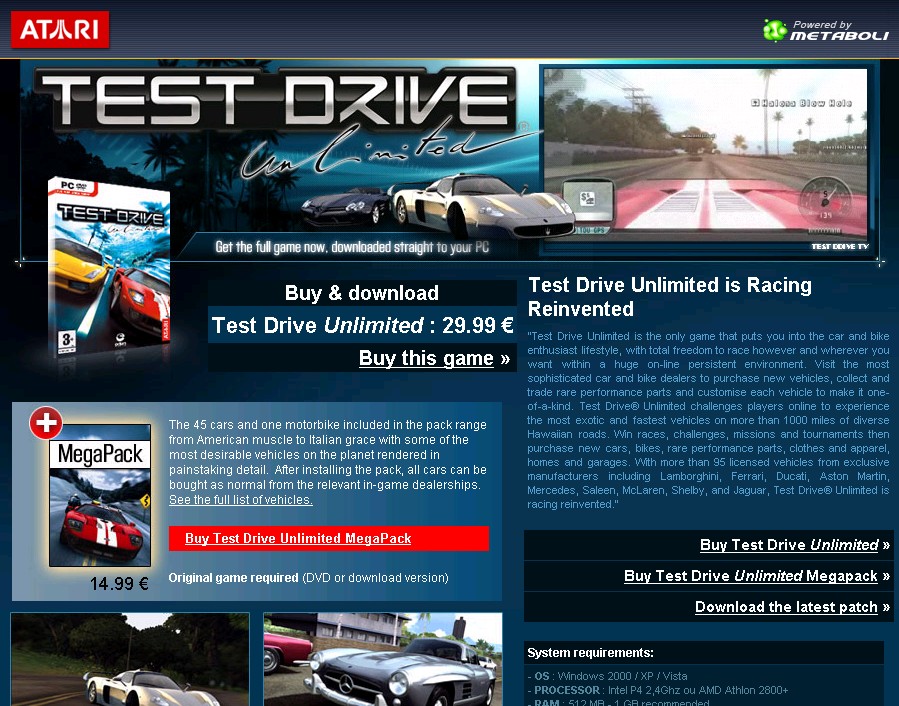899x706 pixels.
Task: Click the 'System requirements:' heading
Action: [x=591, y=653]
